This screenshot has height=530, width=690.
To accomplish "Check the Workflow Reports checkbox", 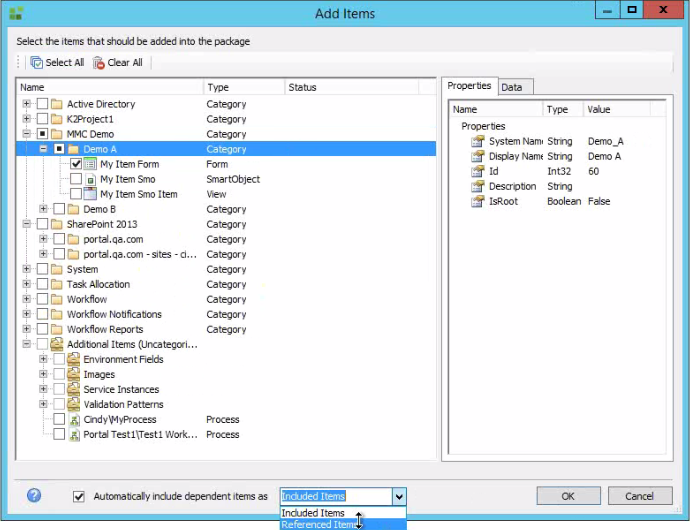I will tap(42, 329).
